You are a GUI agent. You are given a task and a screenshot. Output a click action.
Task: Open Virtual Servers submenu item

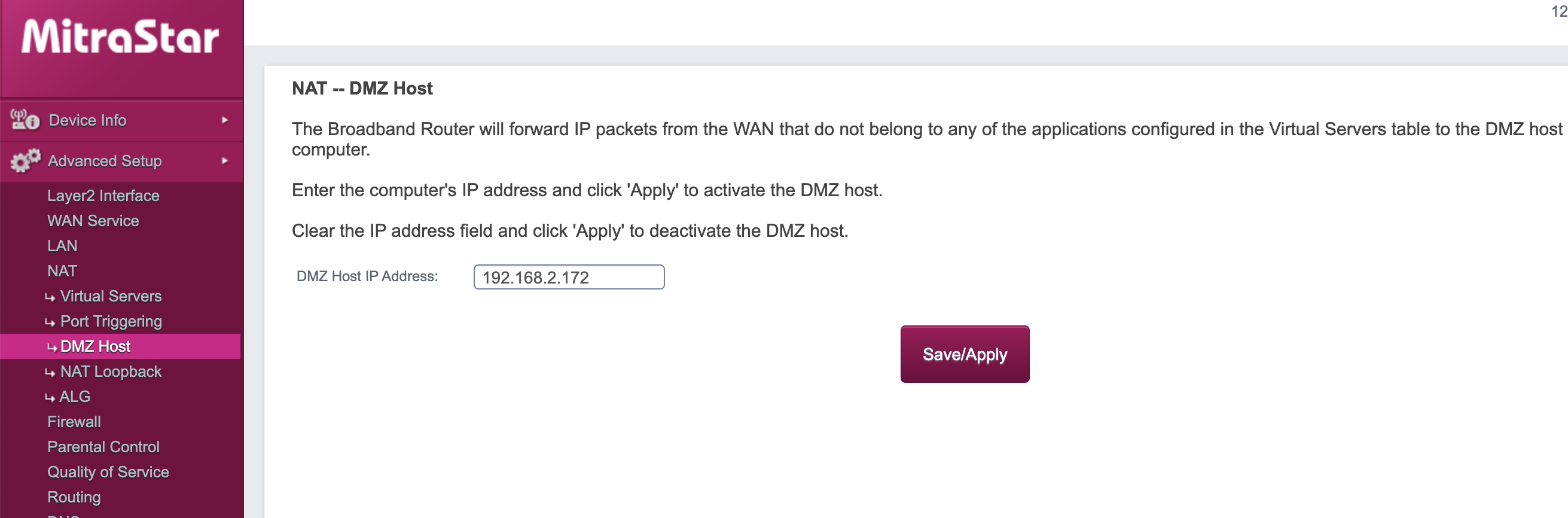[111, 296]
